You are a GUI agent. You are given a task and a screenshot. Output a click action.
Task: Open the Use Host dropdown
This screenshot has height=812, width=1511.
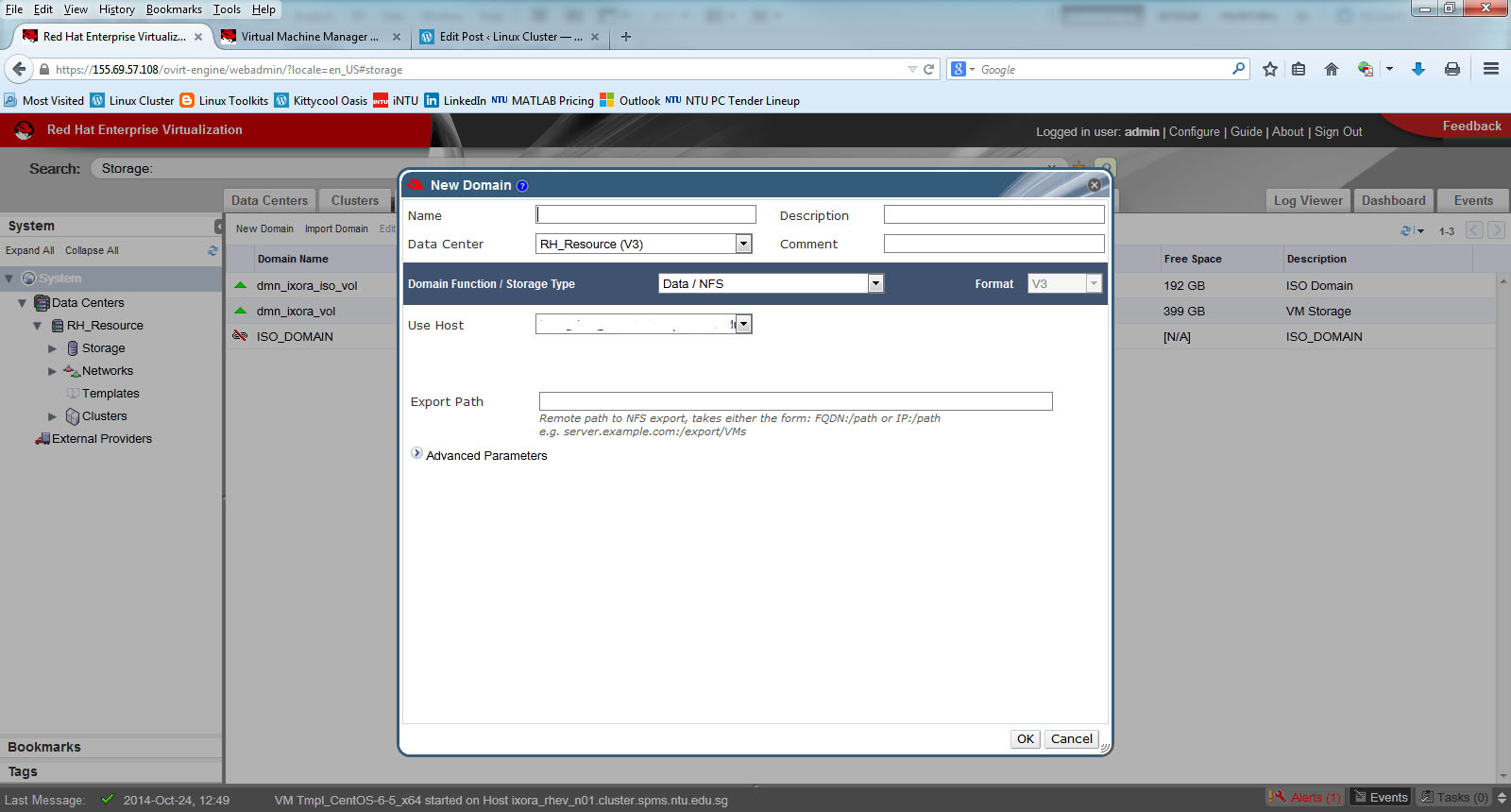tap(743, 325)
